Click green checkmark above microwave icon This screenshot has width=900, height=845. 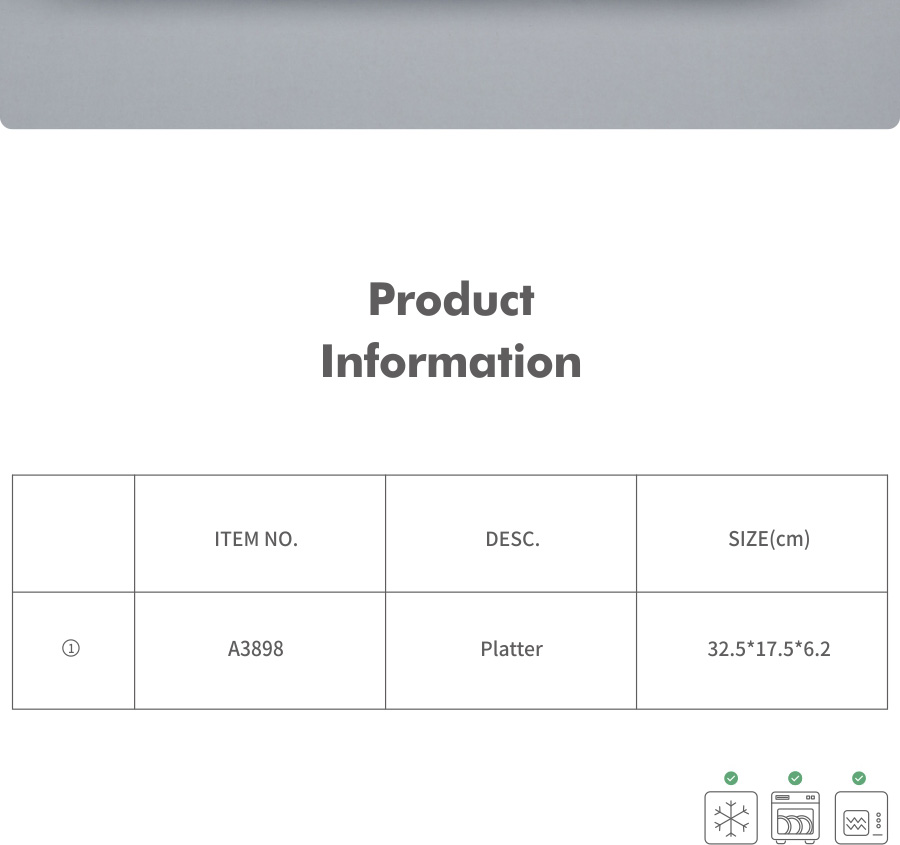859,778
